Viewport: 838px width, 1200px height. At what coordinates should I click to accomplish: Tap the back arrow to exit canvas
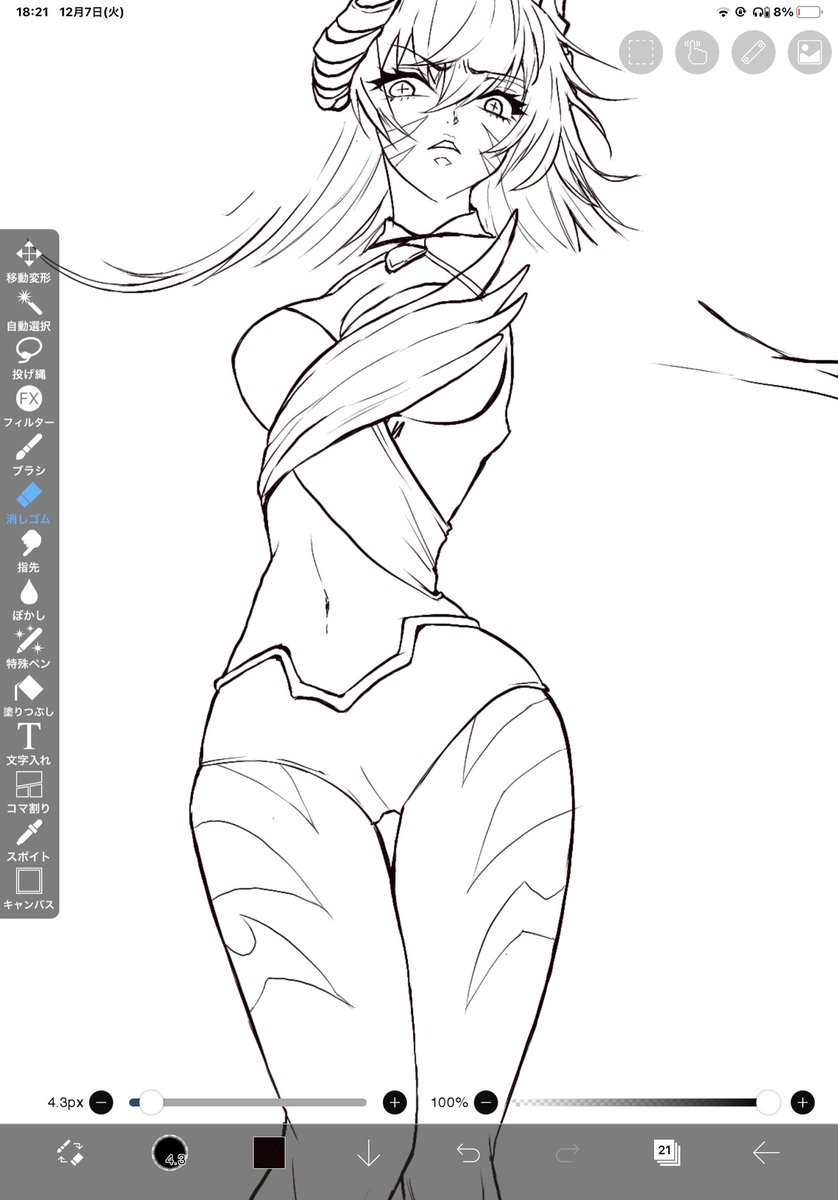[x=765, y=1153]
